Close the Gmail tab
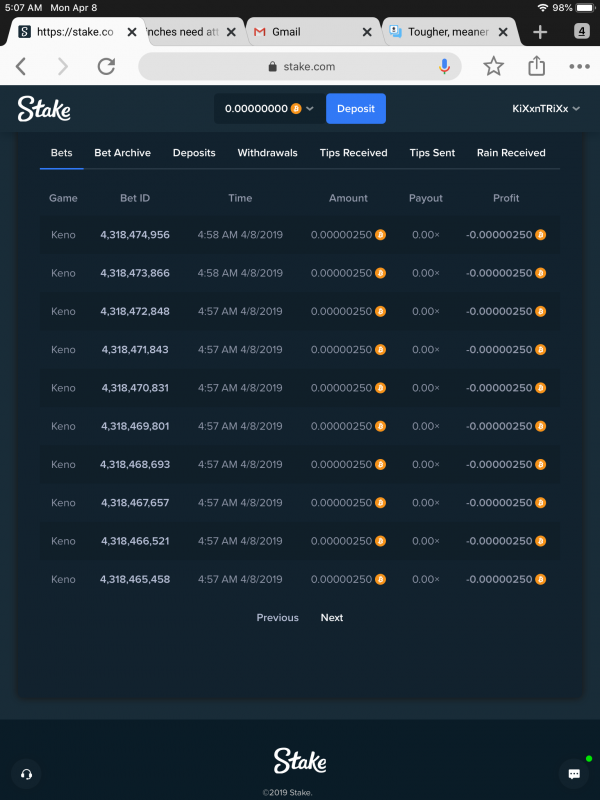This screenshot has width=600, height=800. pos(367,32)
